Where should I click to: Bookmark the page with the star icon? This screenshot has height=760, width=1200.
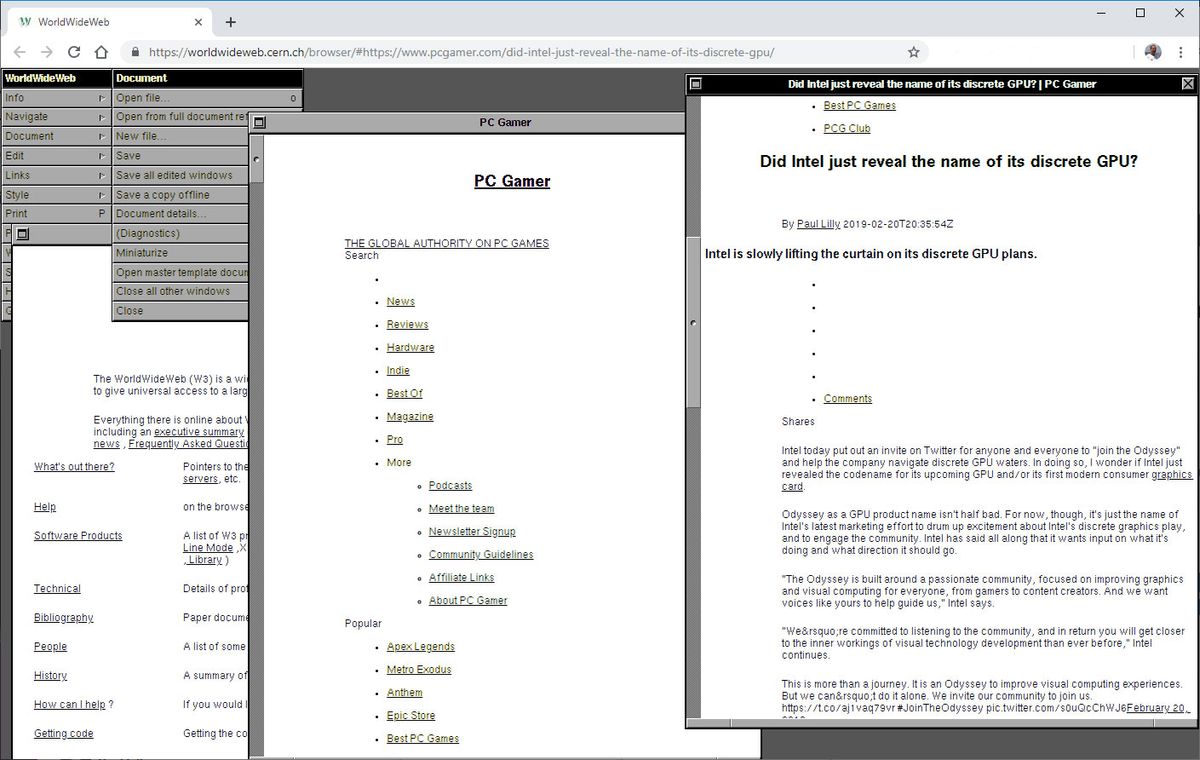click(x=913, y=50)
